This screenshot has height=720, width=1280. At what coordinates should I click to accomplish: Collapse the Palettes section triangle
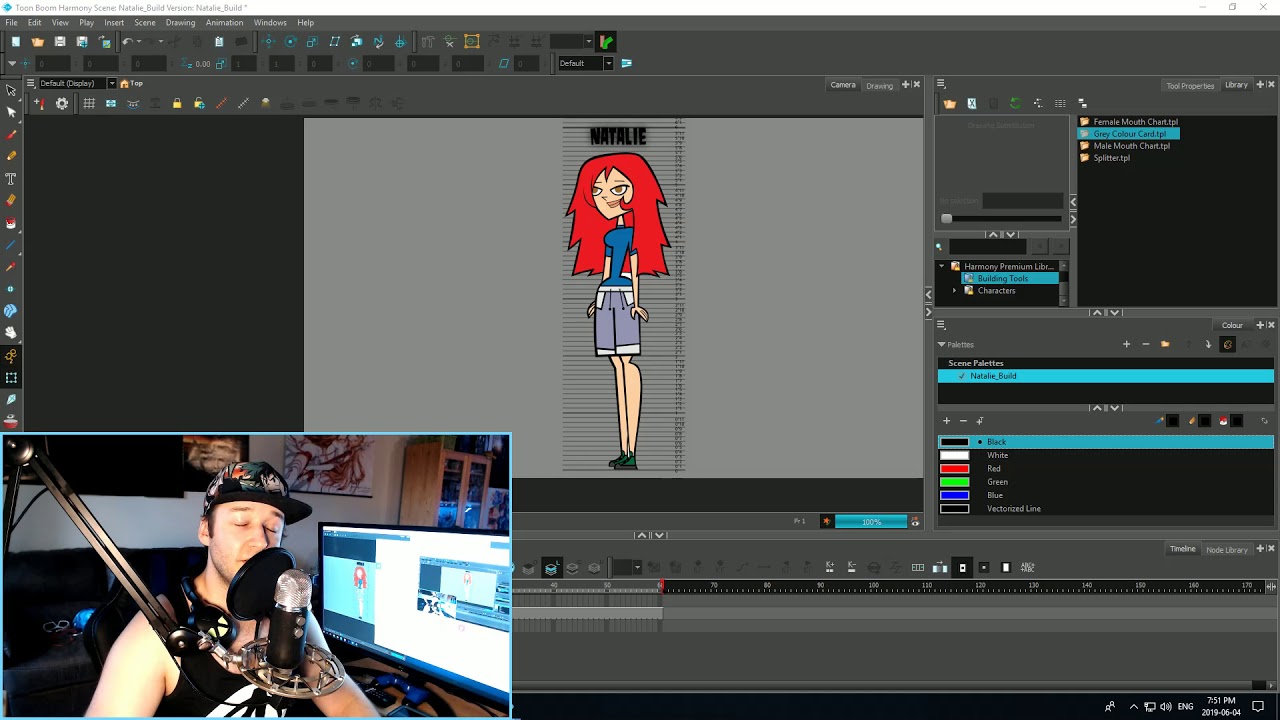941,345
